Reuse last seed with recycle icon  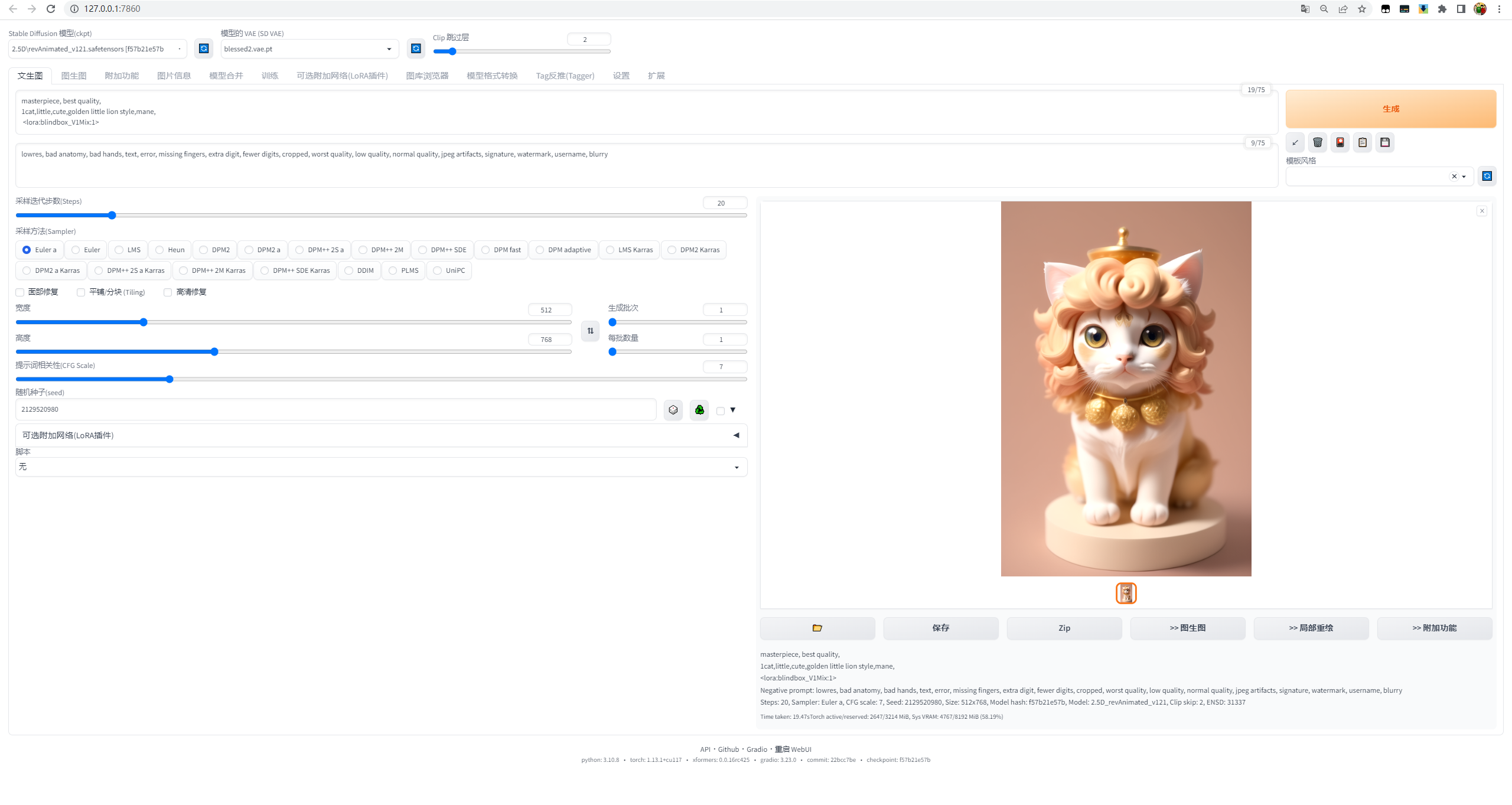pyautogui.click(x=699, y=410)
